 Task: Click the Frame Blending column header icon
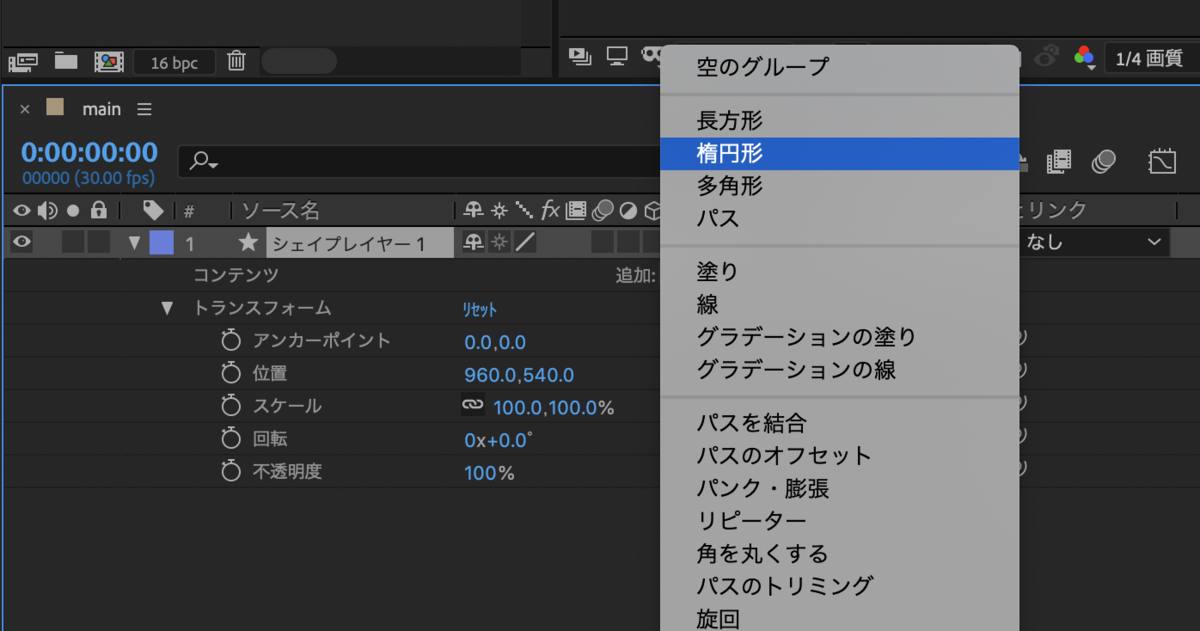(576, 211)
